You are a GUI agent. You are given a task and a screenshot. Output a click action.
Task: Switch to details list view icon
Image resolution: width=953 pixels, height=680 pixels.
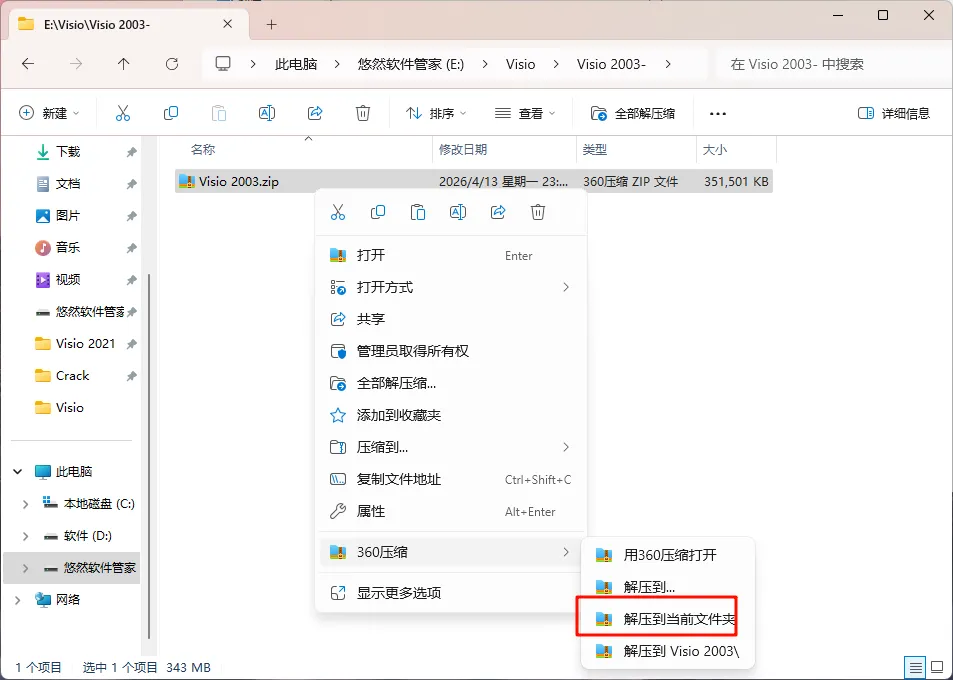915,668
